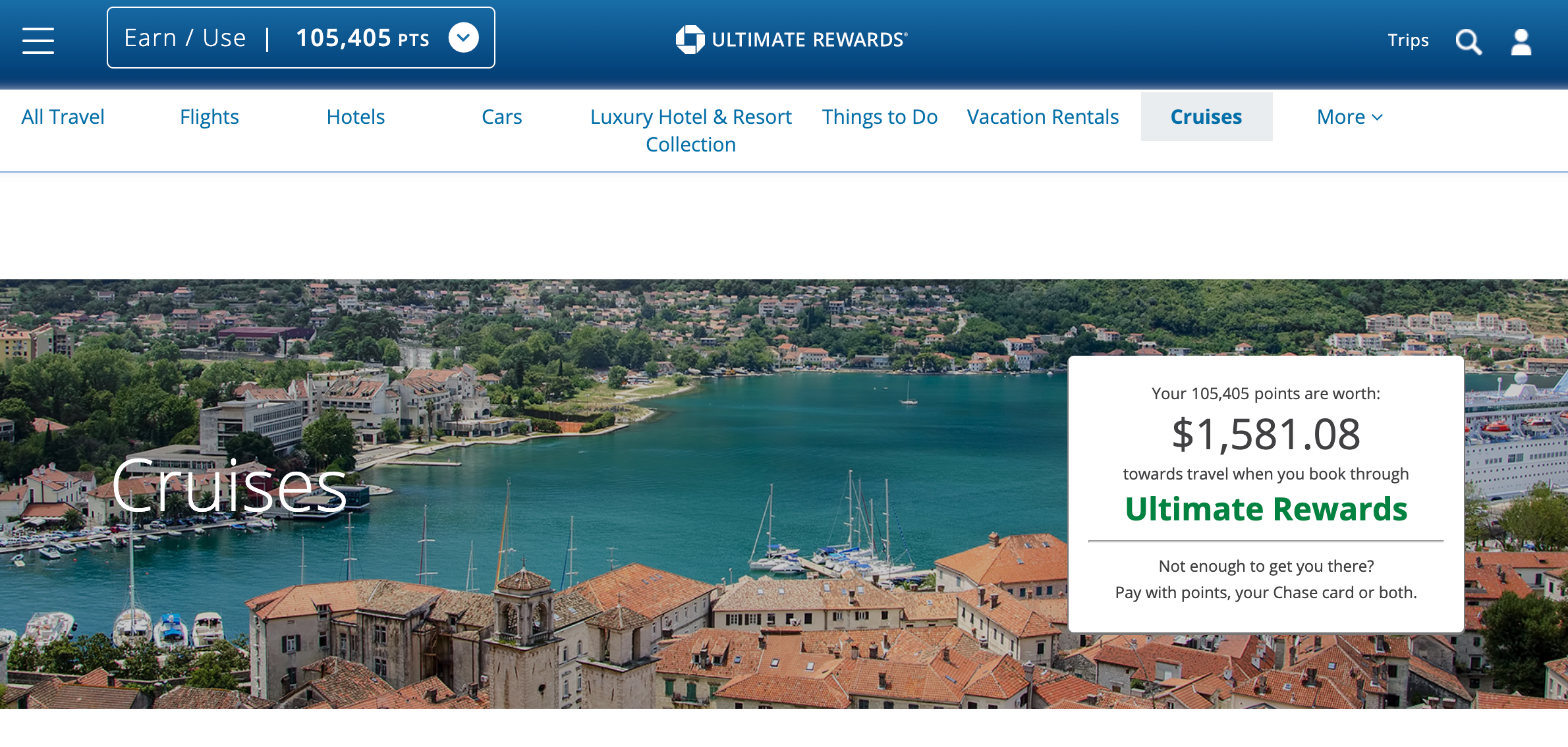Viewport: 1568px width, 747px height.
Task: Expand the More dropdown menu
Action: pyautogui.click(x=1349, y=117)
